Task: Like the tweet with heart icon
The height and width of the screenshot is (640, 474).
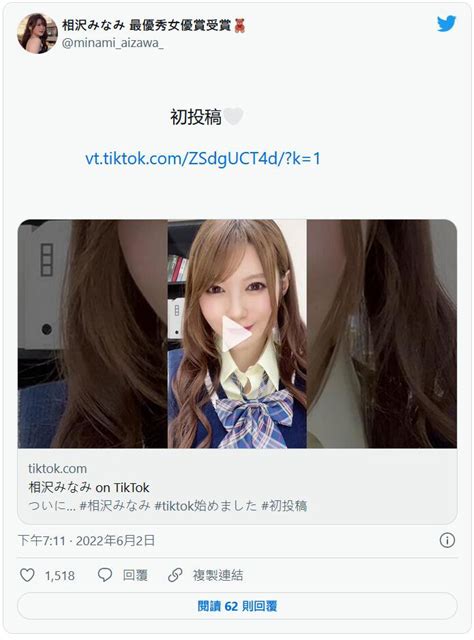Action: (x=27, y=575)
